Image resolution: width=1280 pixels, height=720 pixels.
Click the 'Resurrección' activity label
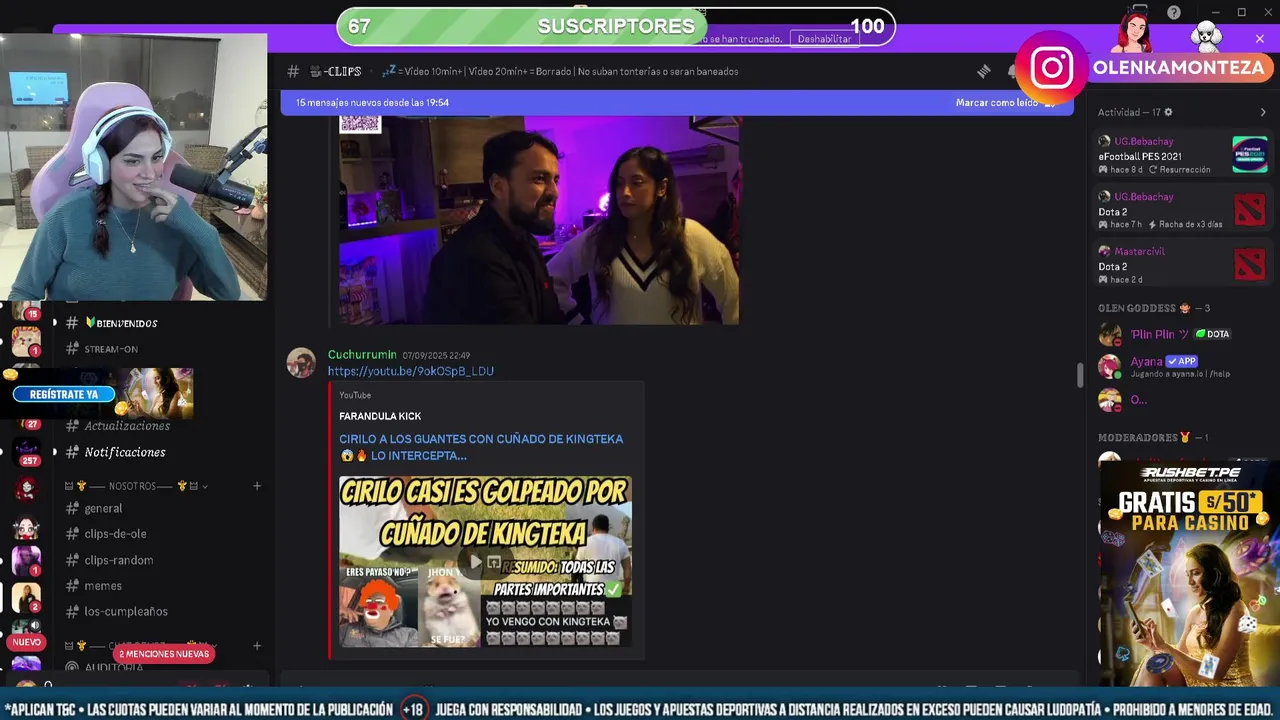click(x=1185, y=170)
